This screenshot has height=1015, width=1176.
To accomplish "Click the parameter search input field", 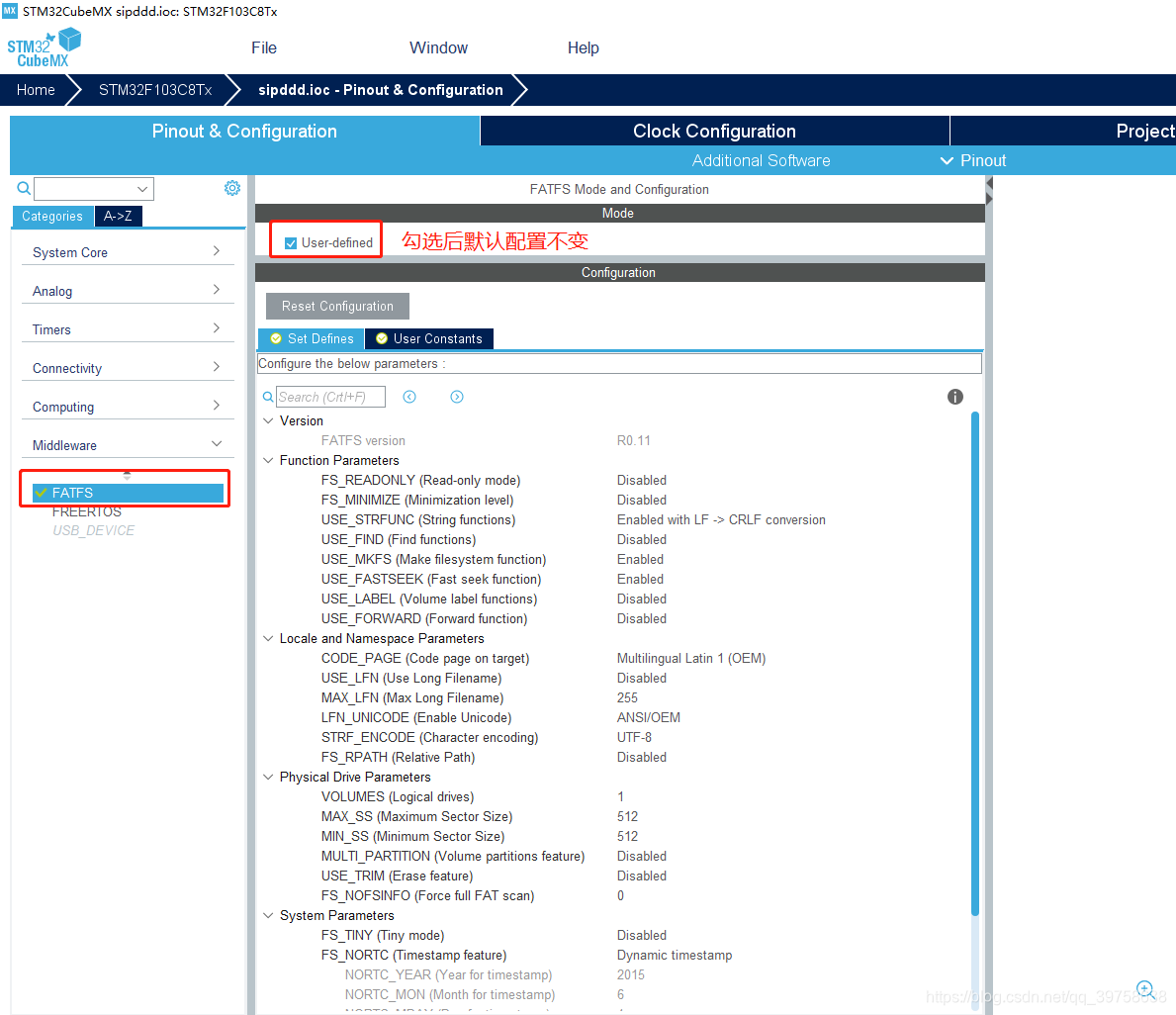I will 330,397.
